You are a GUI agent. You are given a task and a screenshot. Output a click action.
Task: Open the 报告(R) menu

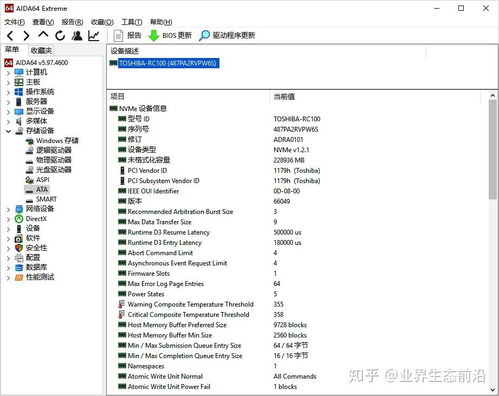click(x=72, y=22)
